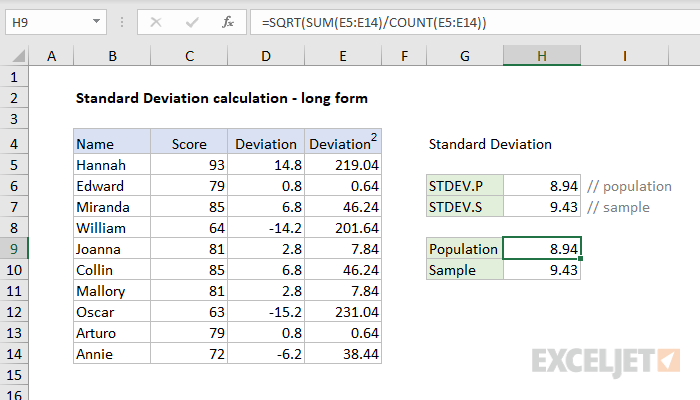
Task: Select row 5 header
Action: click(x=15, y=165)
